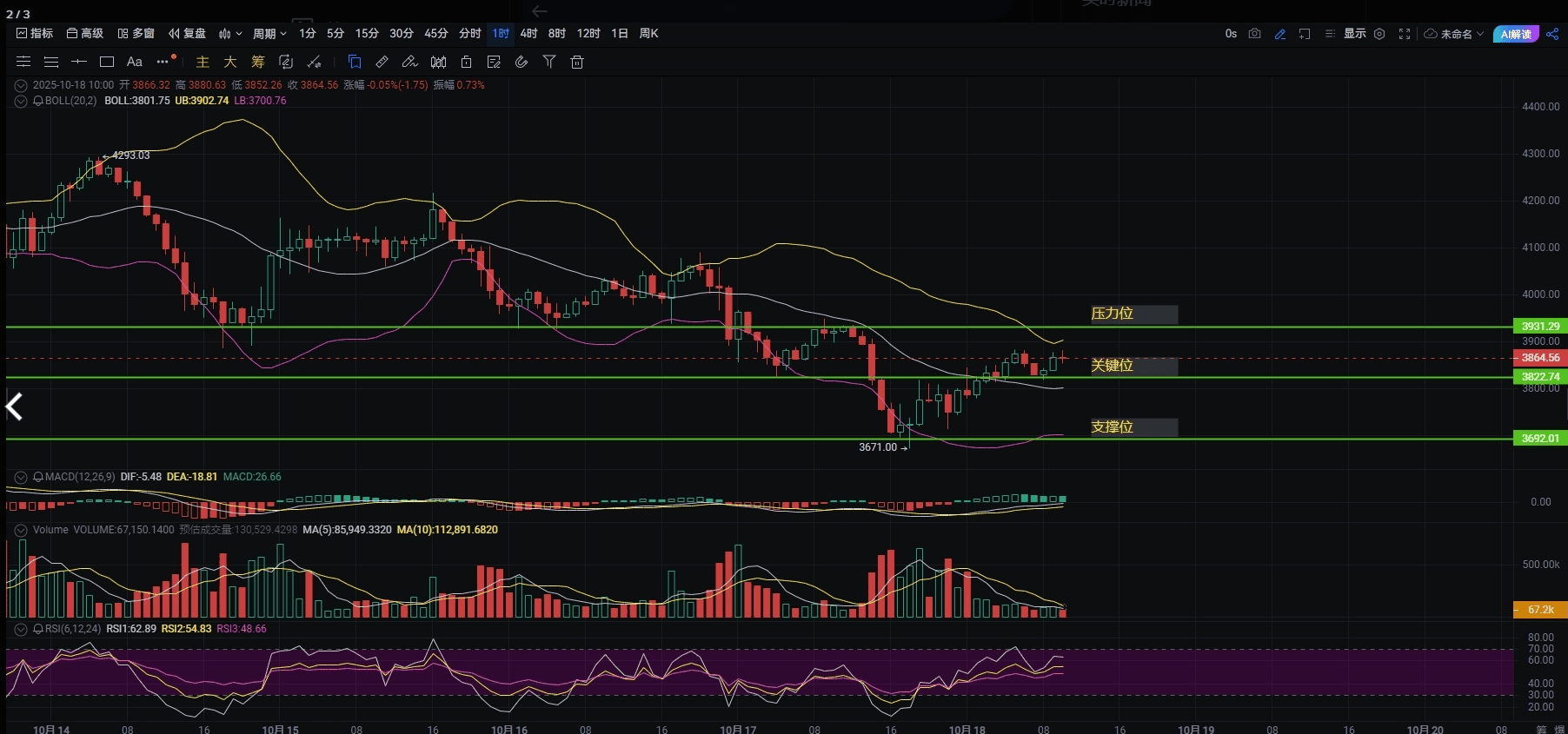The height and width of the screenshot is (734, 1568).
Task: Enter fullscreen mode
Action: (x=1405, y=34)
